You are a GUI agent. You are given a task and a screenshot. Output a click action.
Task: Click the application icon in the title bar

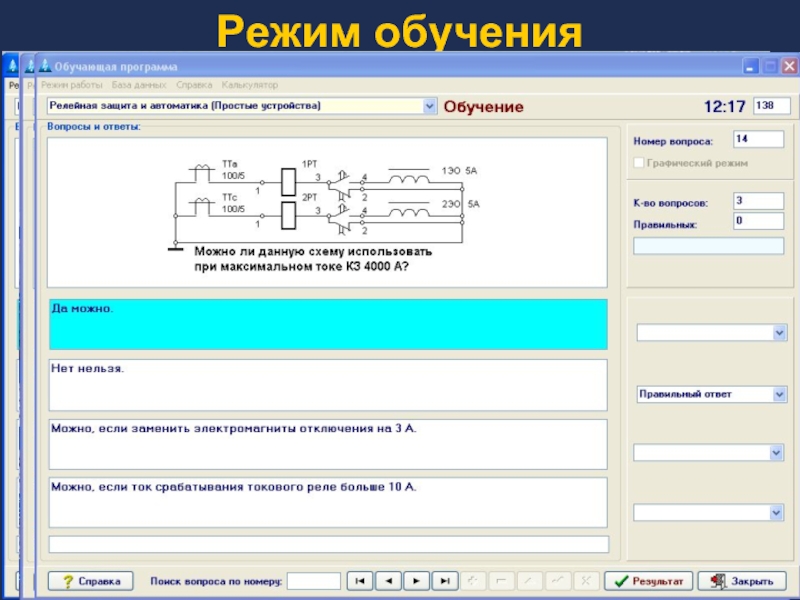coord(45,66)
